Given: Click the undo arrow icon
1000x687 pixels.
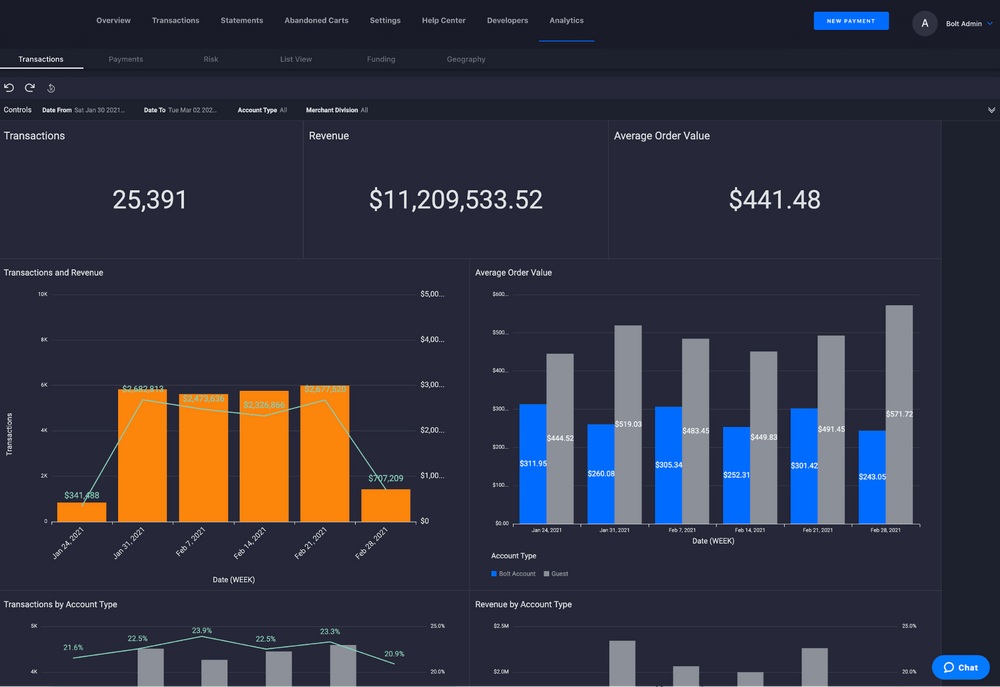Looking at the screenshot, I should click(9, 87).
